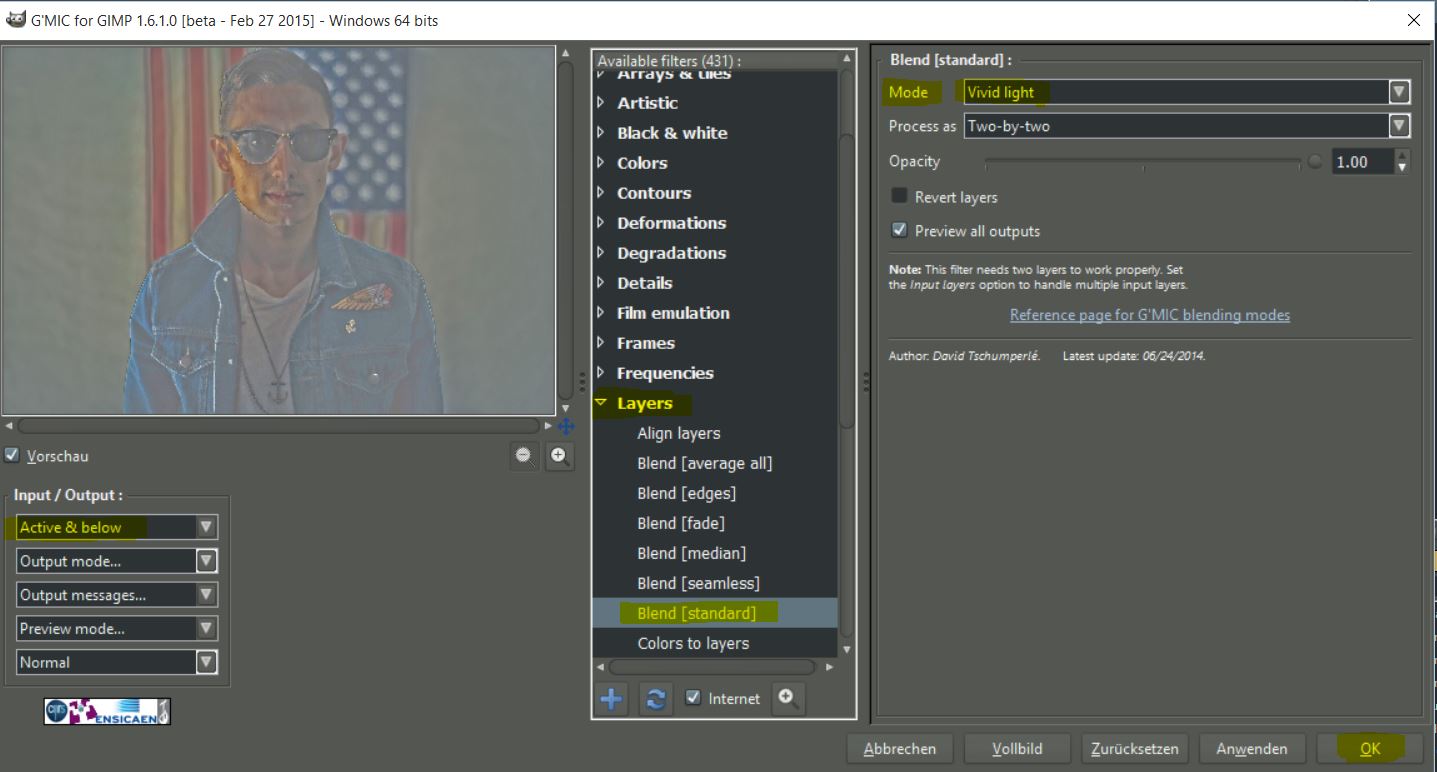Expand the Artistic filter category
This screenshot has width=1437, height=772.
pos(600,103)
